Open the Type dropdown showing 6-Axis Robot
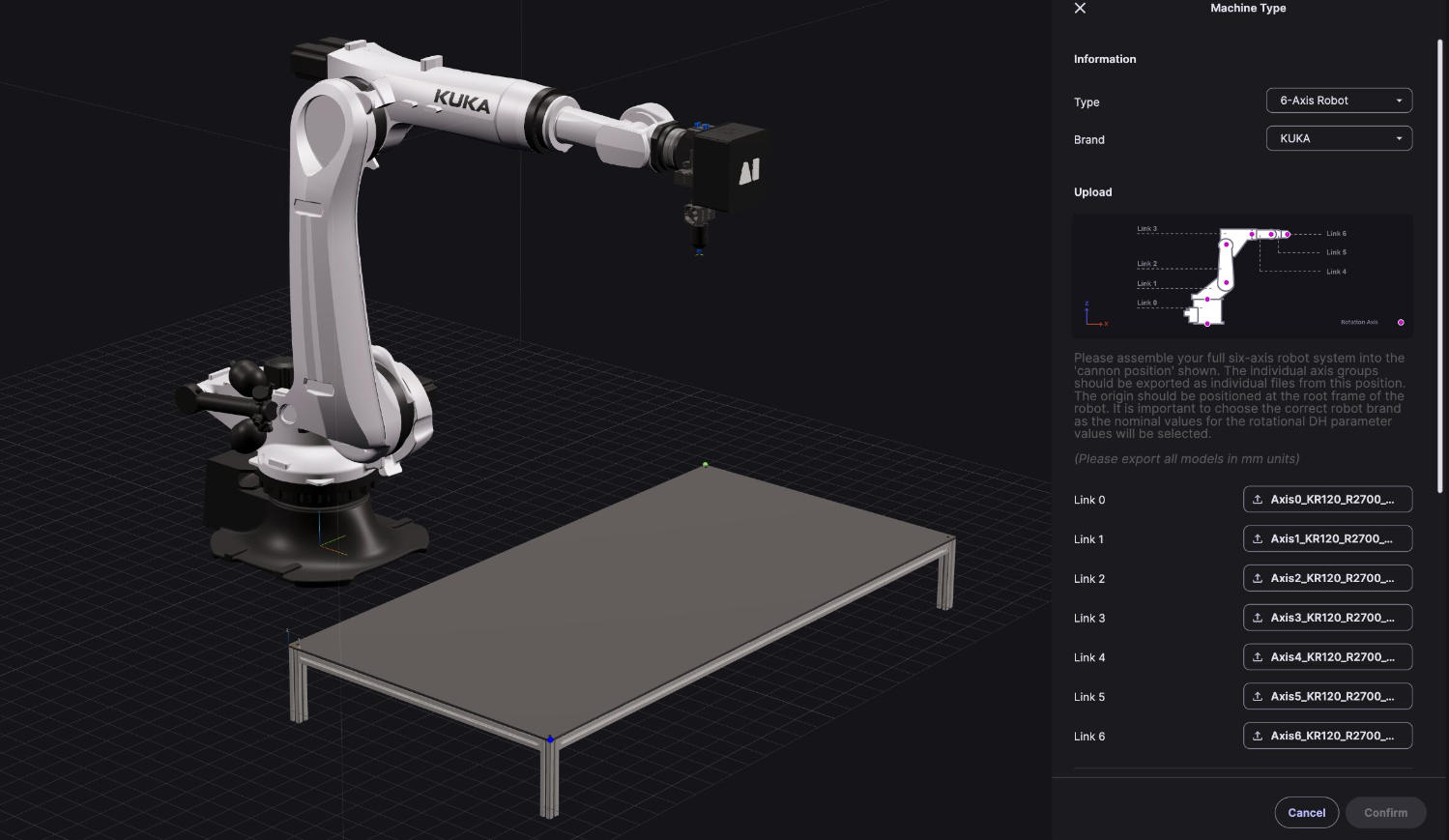The image size is (1449, 840). pyautogui.click(x=1339, y=101)
